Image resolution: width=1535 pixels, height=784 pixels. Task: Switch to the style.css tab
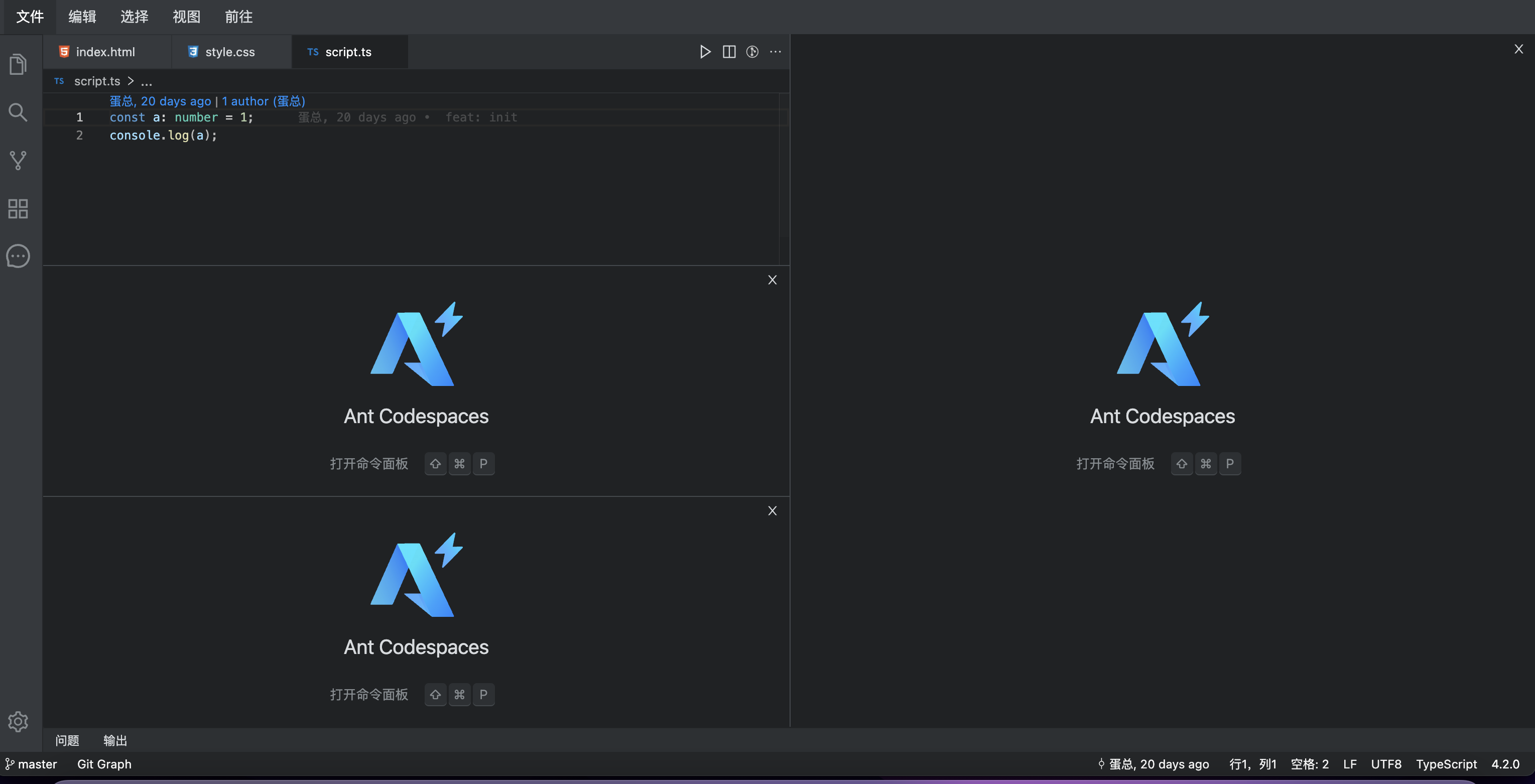coord(229,52)
